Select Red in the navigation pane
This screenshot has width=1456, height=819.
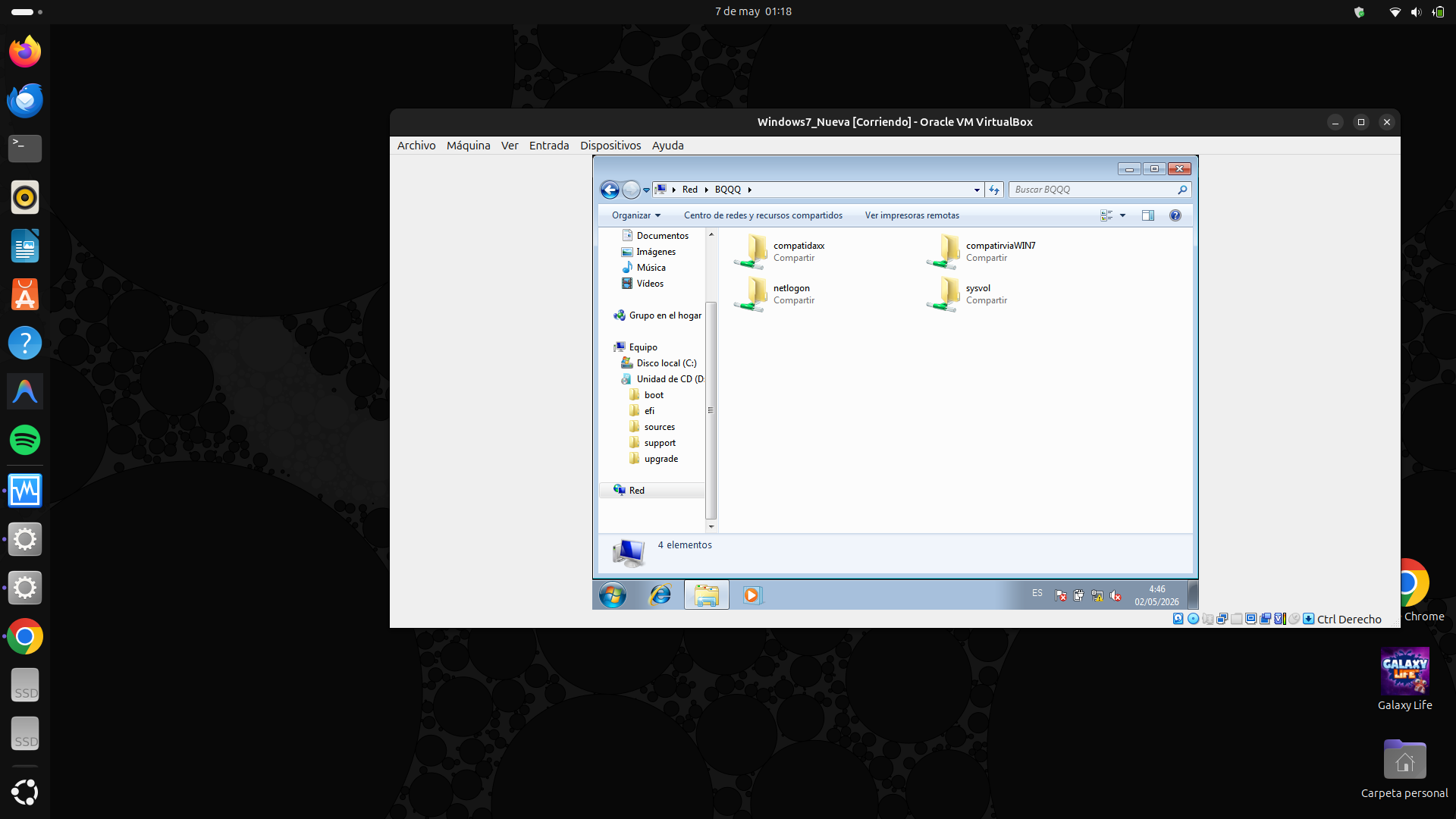click(652, 491)
